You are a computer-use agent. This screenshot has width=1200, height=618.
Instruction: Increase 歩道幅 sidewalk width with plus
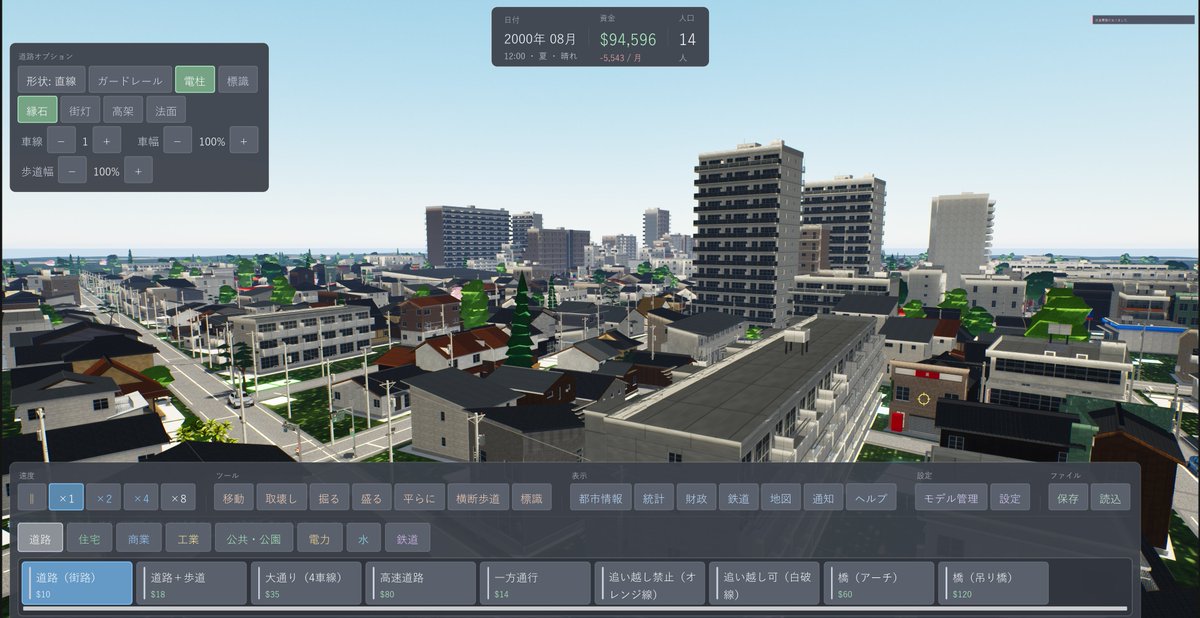click(x=138, y=171)
